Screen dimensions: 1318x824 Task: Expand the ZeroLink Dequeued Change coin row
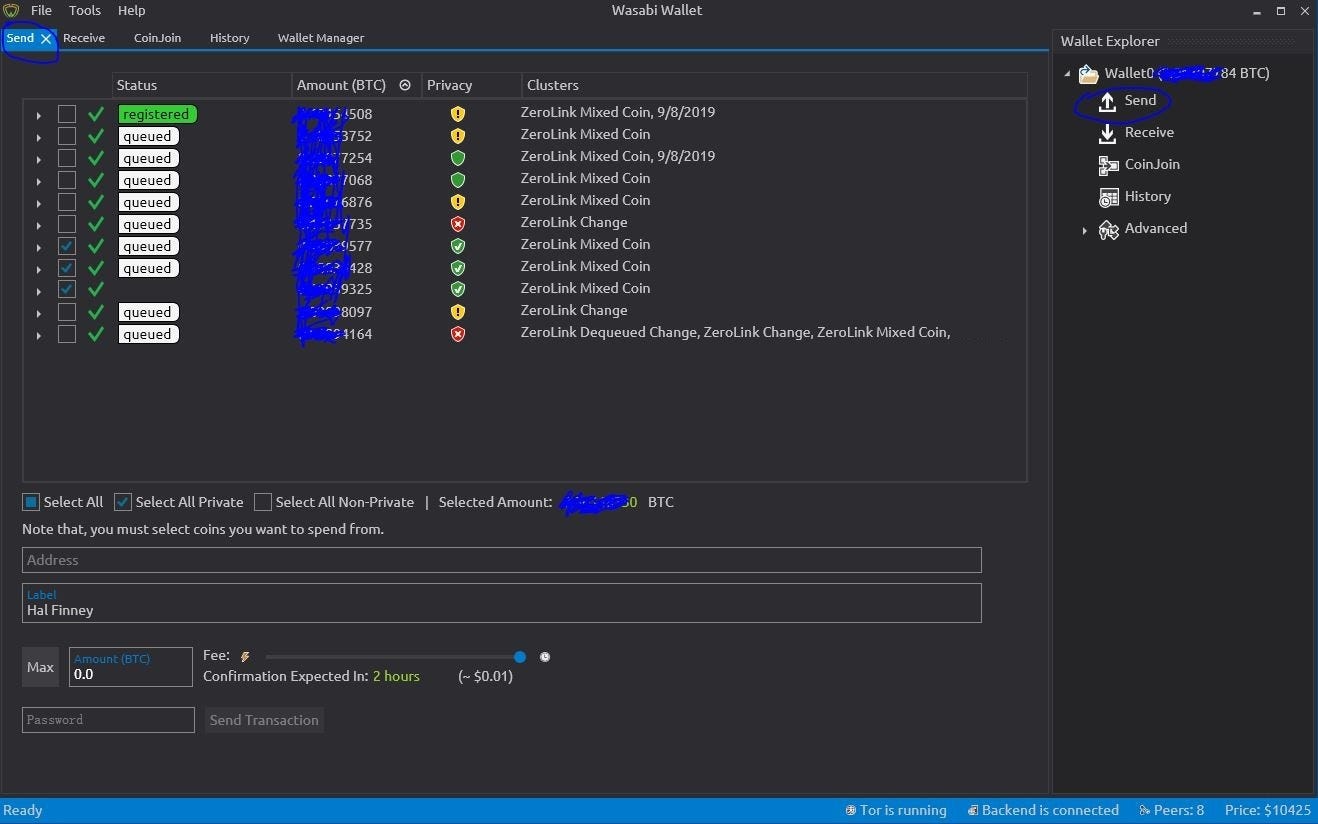coord(38,335)
